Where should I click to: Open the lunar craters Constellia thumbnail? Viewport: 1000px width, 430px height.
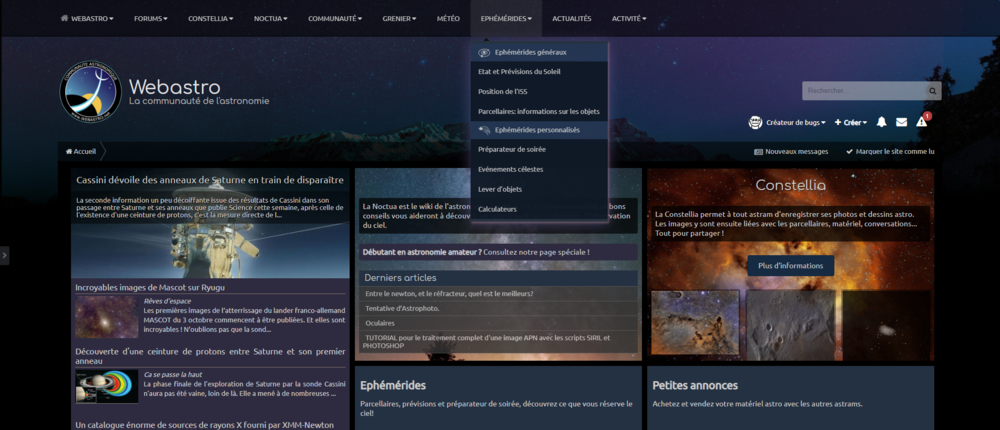pos(791,323)
